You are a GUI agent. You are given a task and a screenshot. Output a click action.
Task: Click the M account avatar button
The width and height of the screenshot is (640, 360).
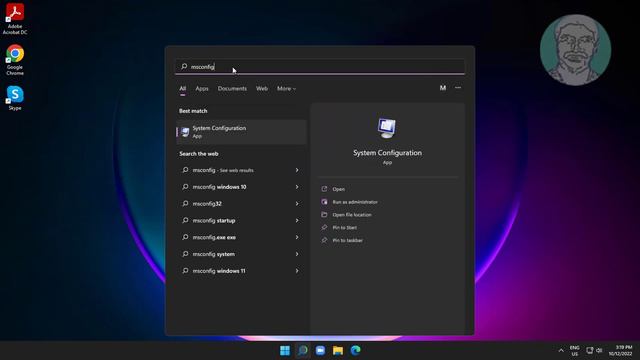click(x=442, y=88)
